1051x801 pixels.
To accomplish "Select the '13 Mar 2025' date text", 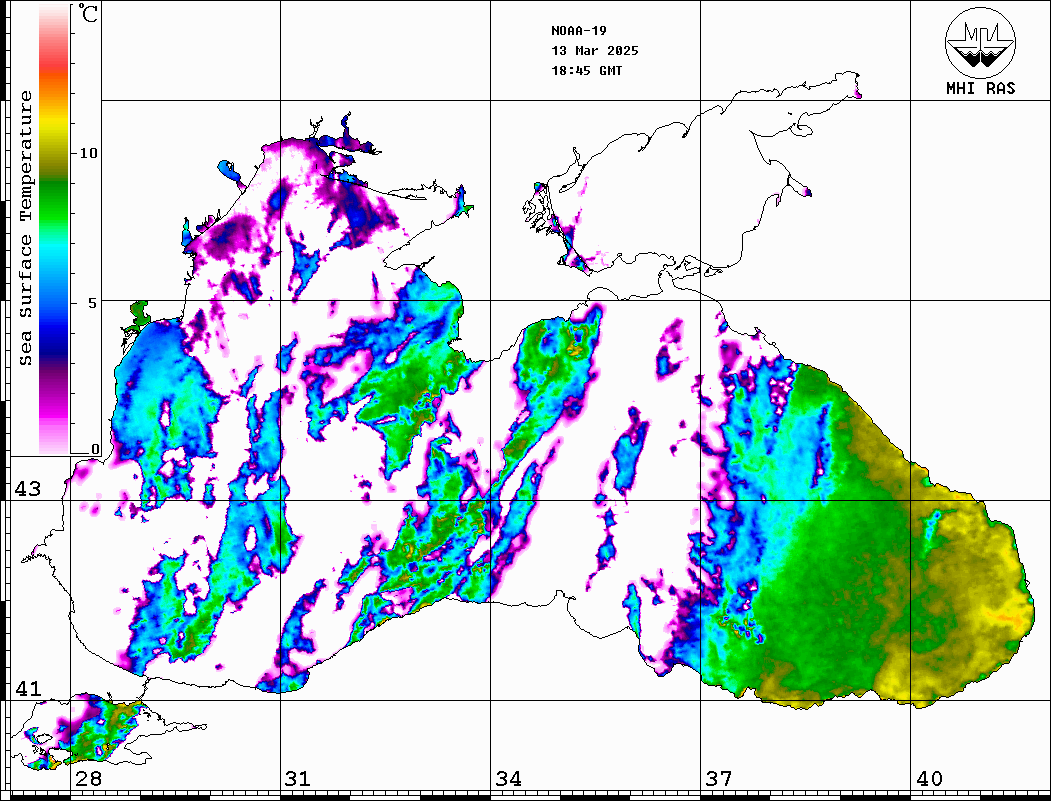I will tap(595, 51).
